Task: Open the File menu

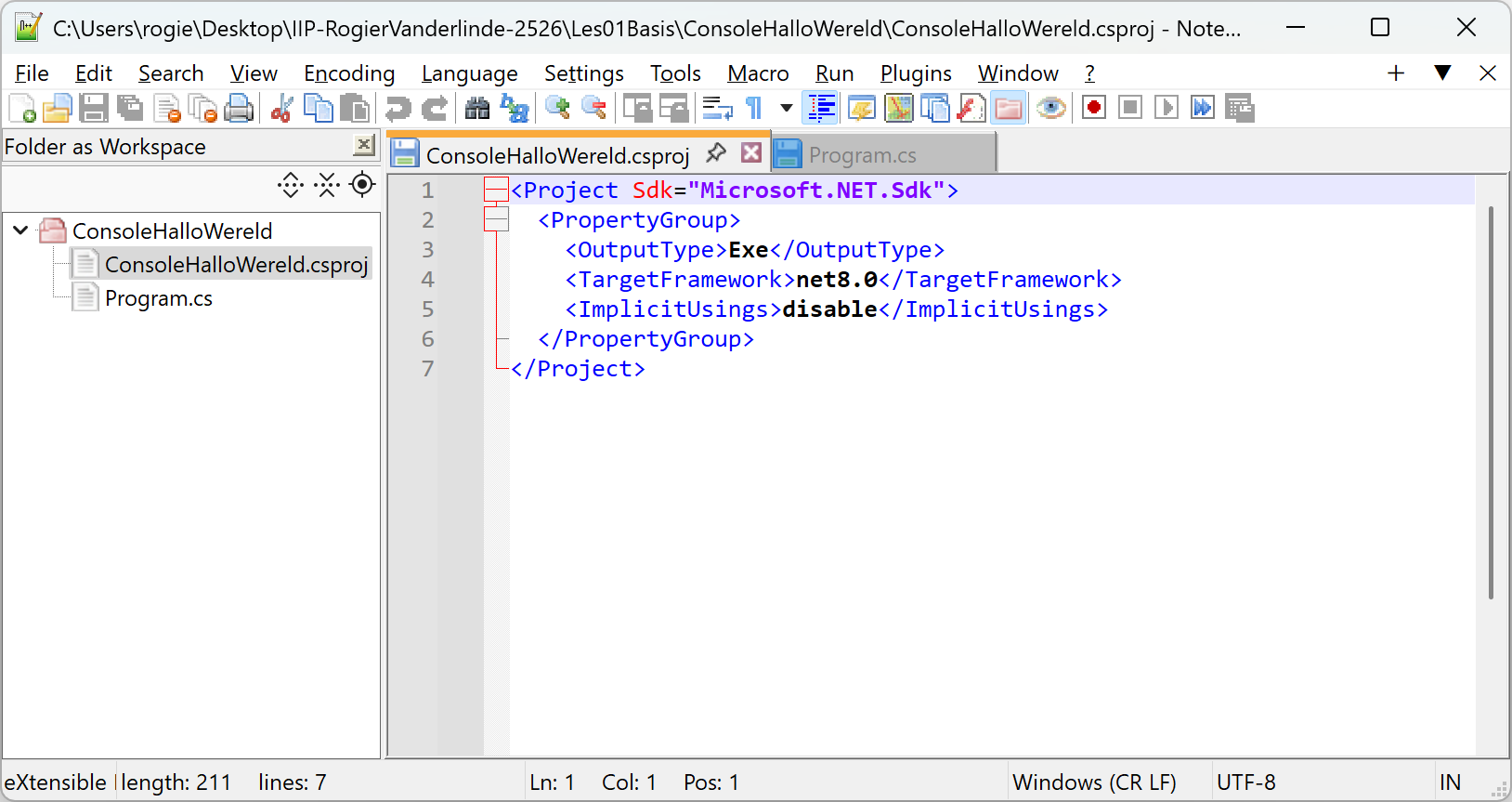Action: [33, 73]
